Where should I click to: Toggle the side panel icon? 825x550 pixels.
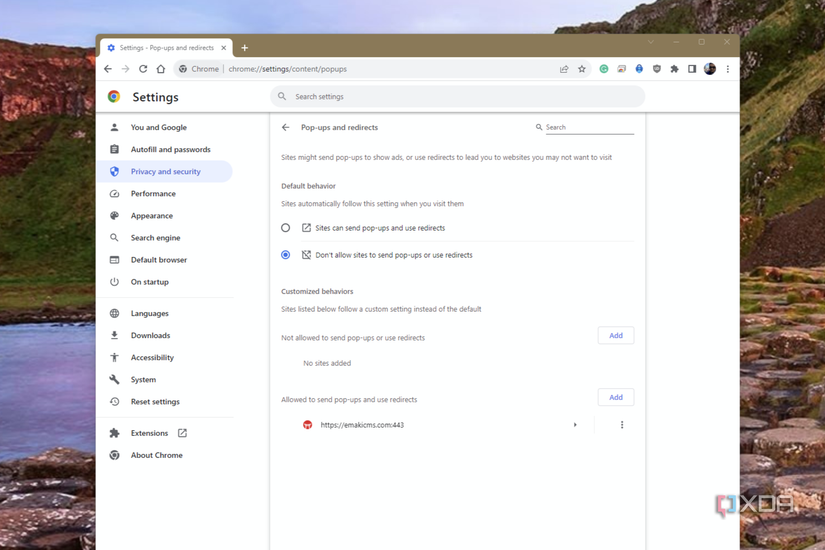[692, 69]
